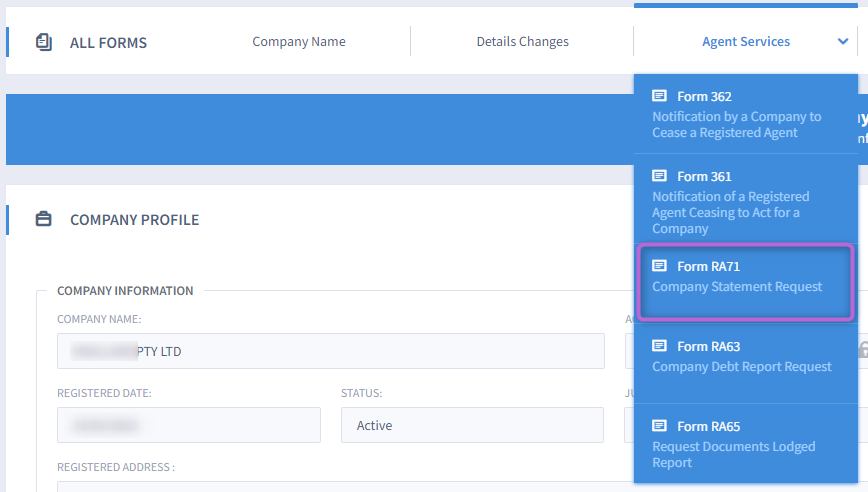
Task: Click the Form 361 document icon
Action: click(x=659, y=176)
